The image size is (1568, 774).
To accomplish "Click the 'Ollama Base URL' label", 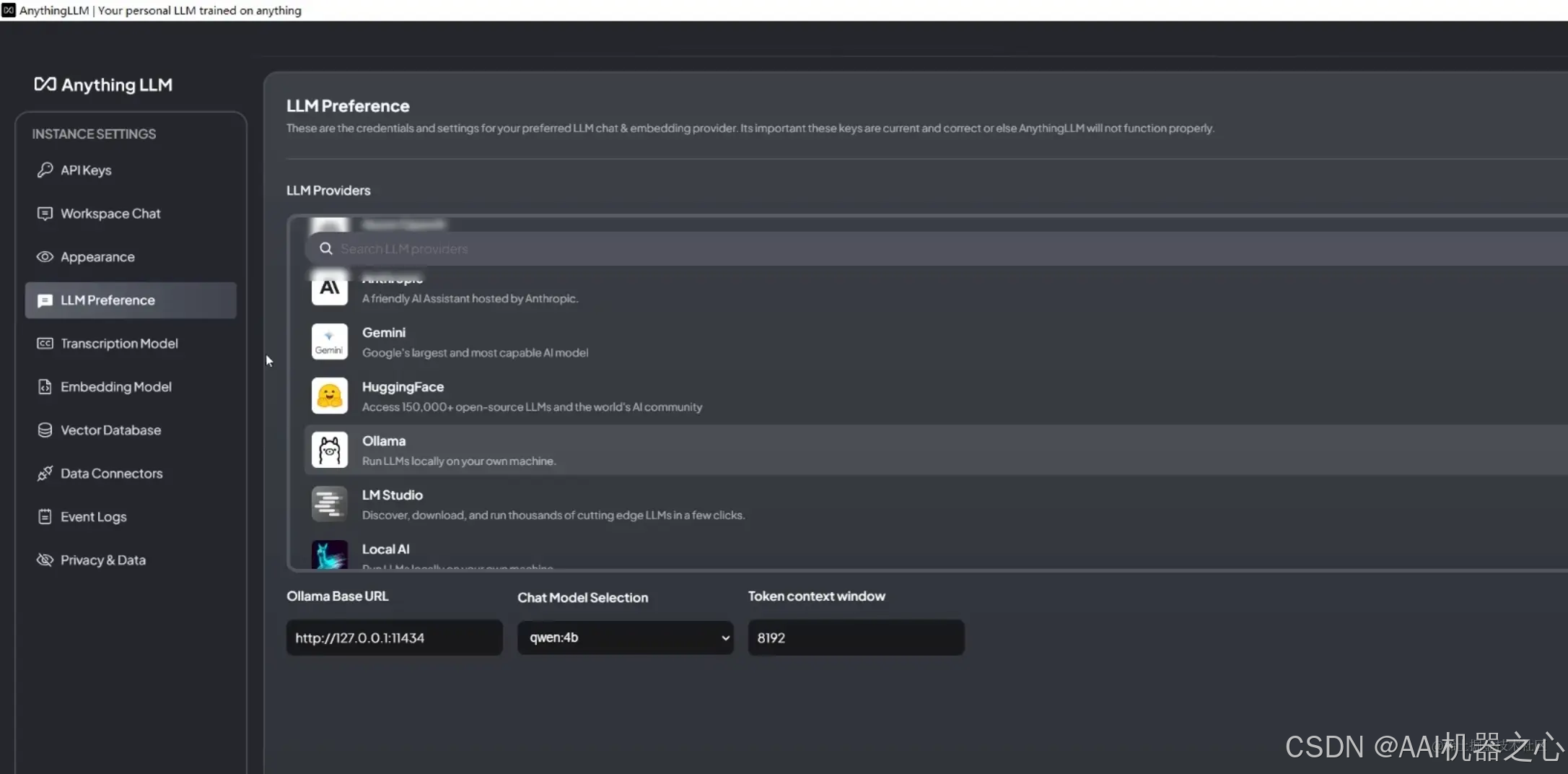I will pos(337,596).
